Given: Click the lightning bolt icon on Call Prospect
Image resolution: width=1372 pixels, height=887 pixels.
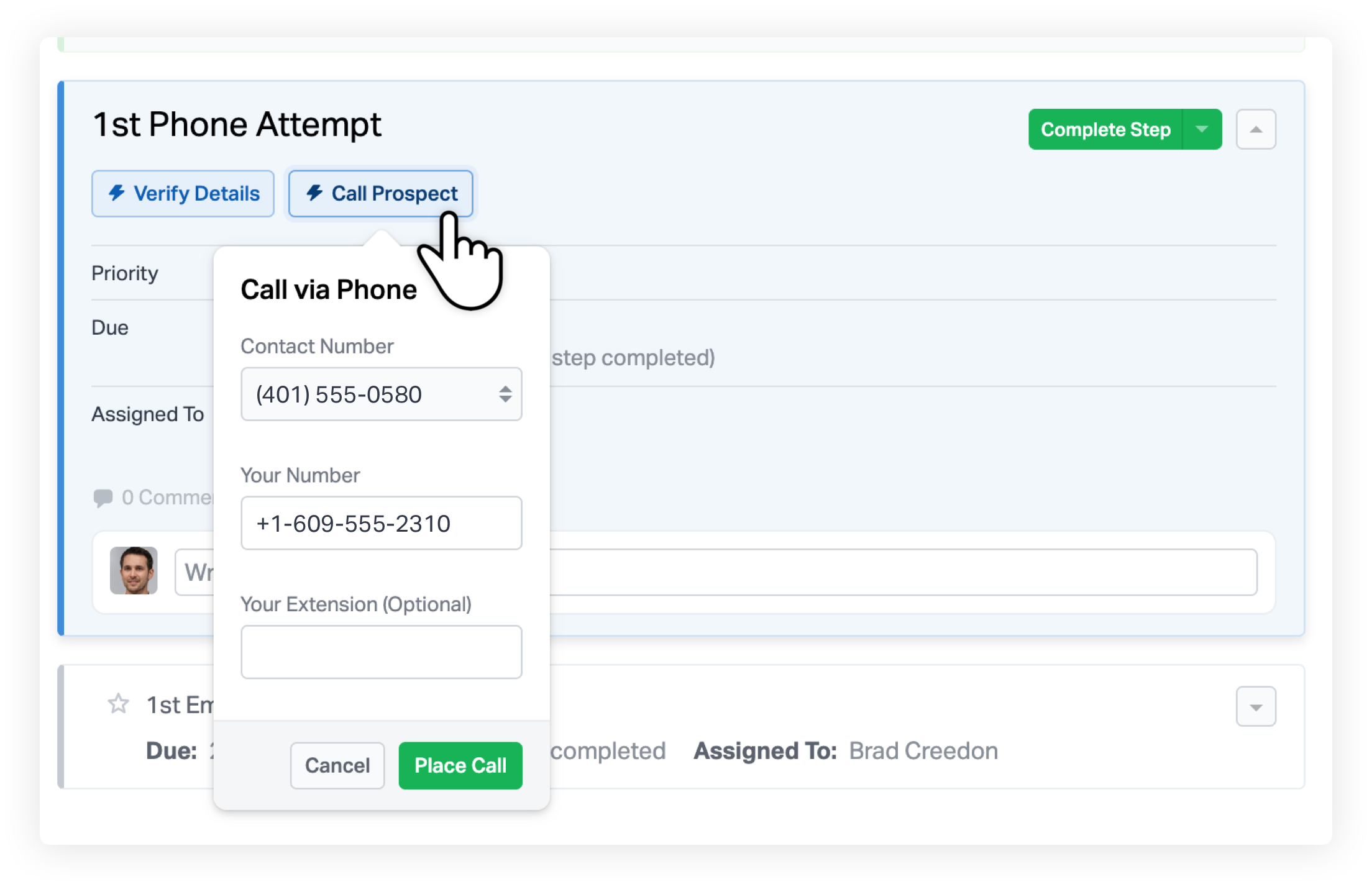Looking at the screenshot, I should [314, 193].
